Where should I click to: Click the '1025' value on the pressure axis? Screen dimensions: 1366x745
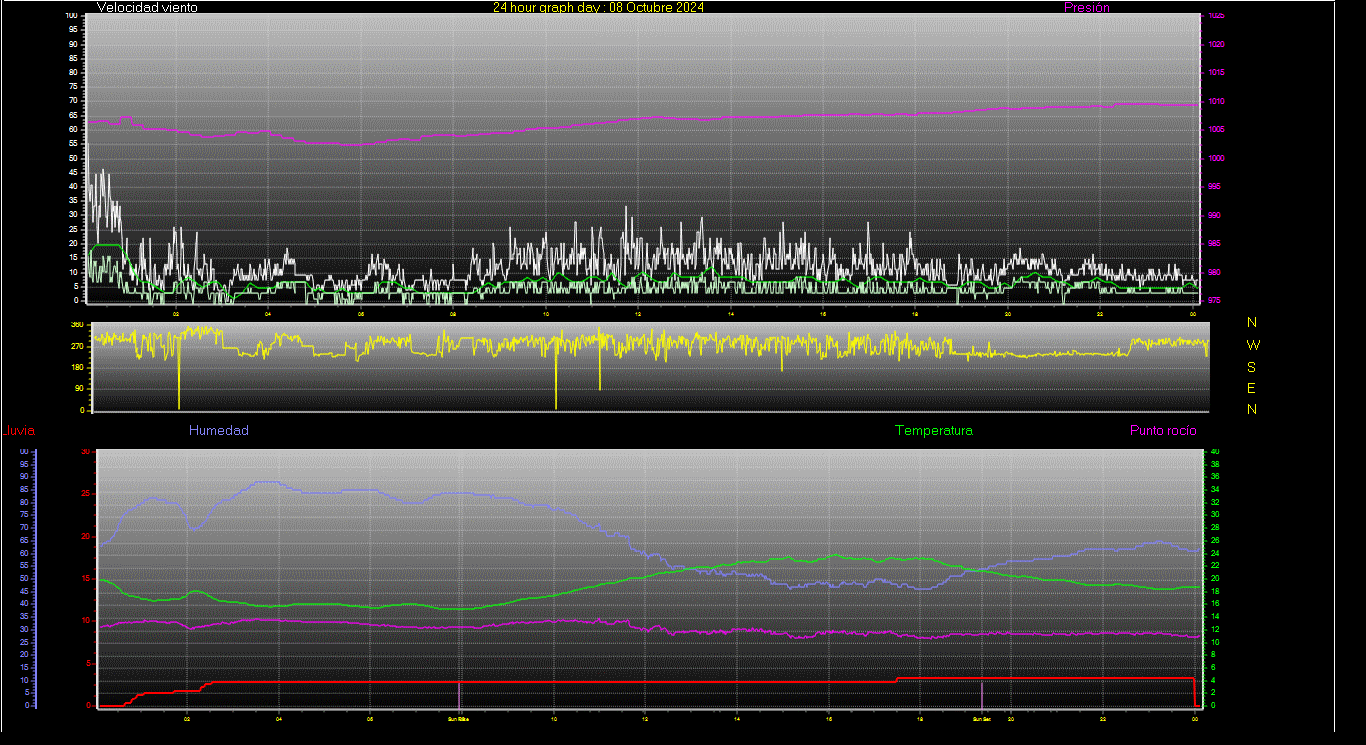pyautogui.click(x=1216, y=16)
